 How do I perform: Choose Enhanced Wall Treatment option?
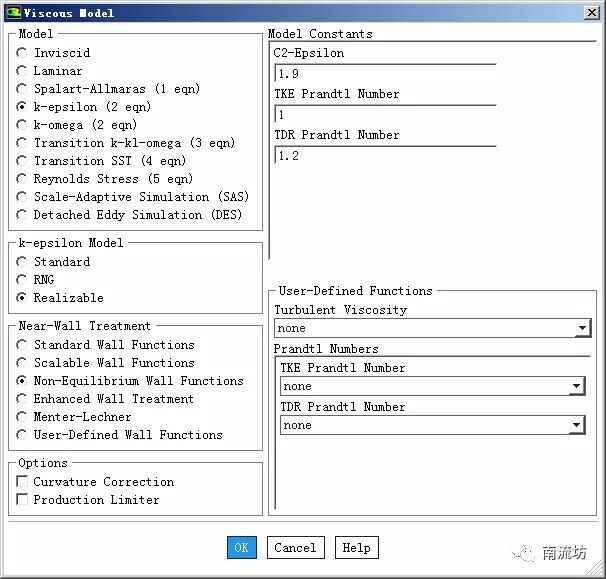[x=22, y=399]
